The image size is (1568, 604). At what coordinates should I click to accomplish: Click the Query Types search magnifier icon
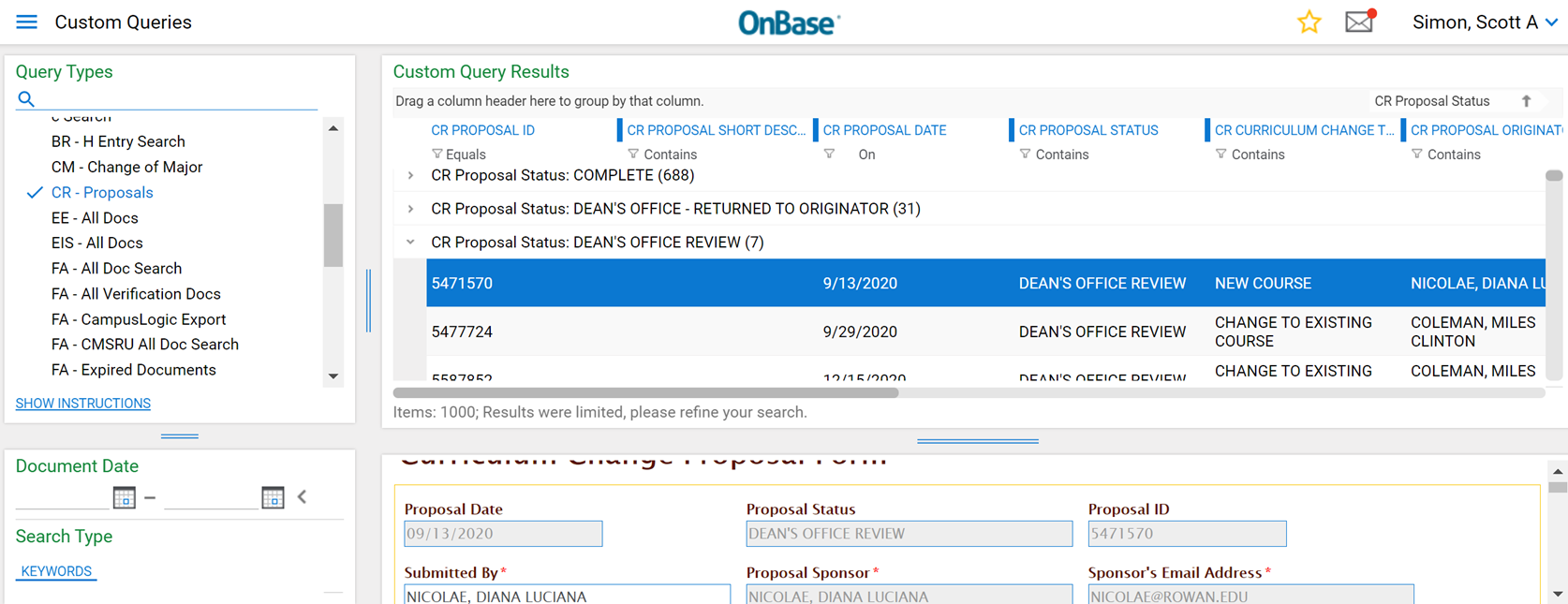26,98
